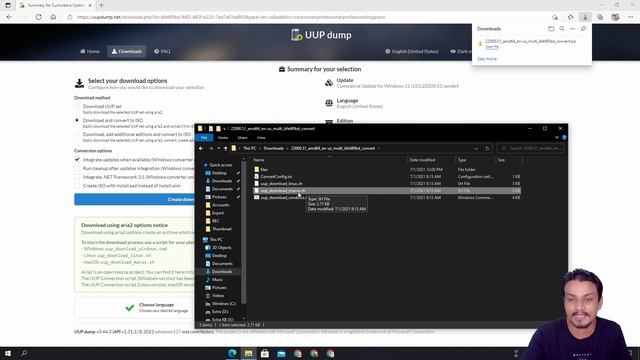640x360 pixels.
Task: Click File Explorer search box
Action: coord(530,149)
